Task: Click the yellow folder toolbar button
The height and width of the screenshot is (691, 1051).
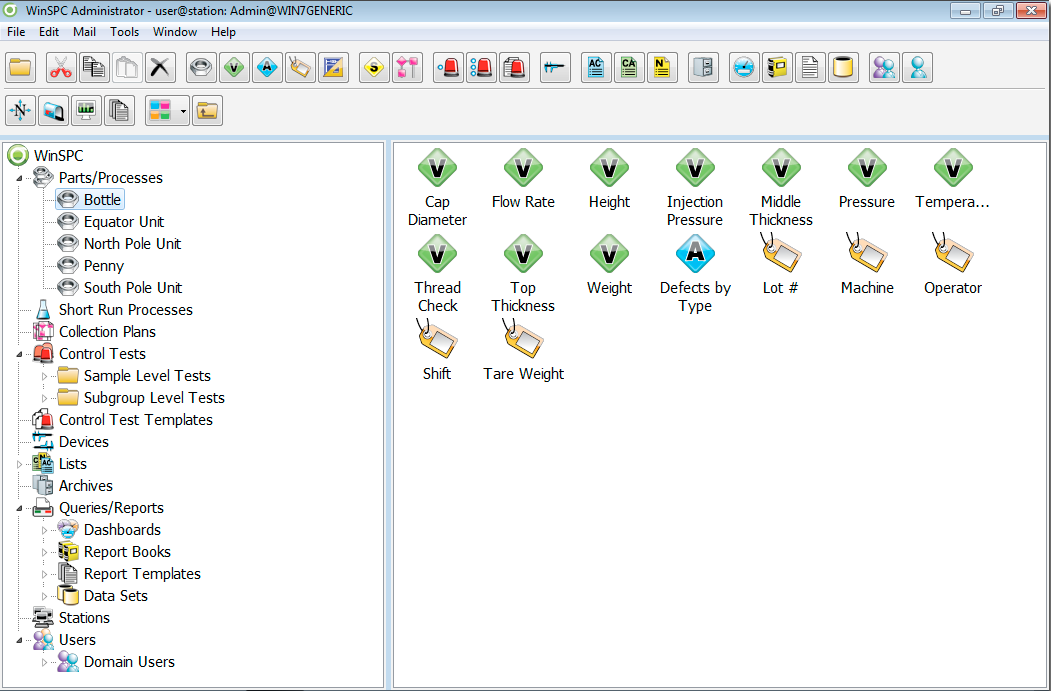Action: [x=21, y=68]
